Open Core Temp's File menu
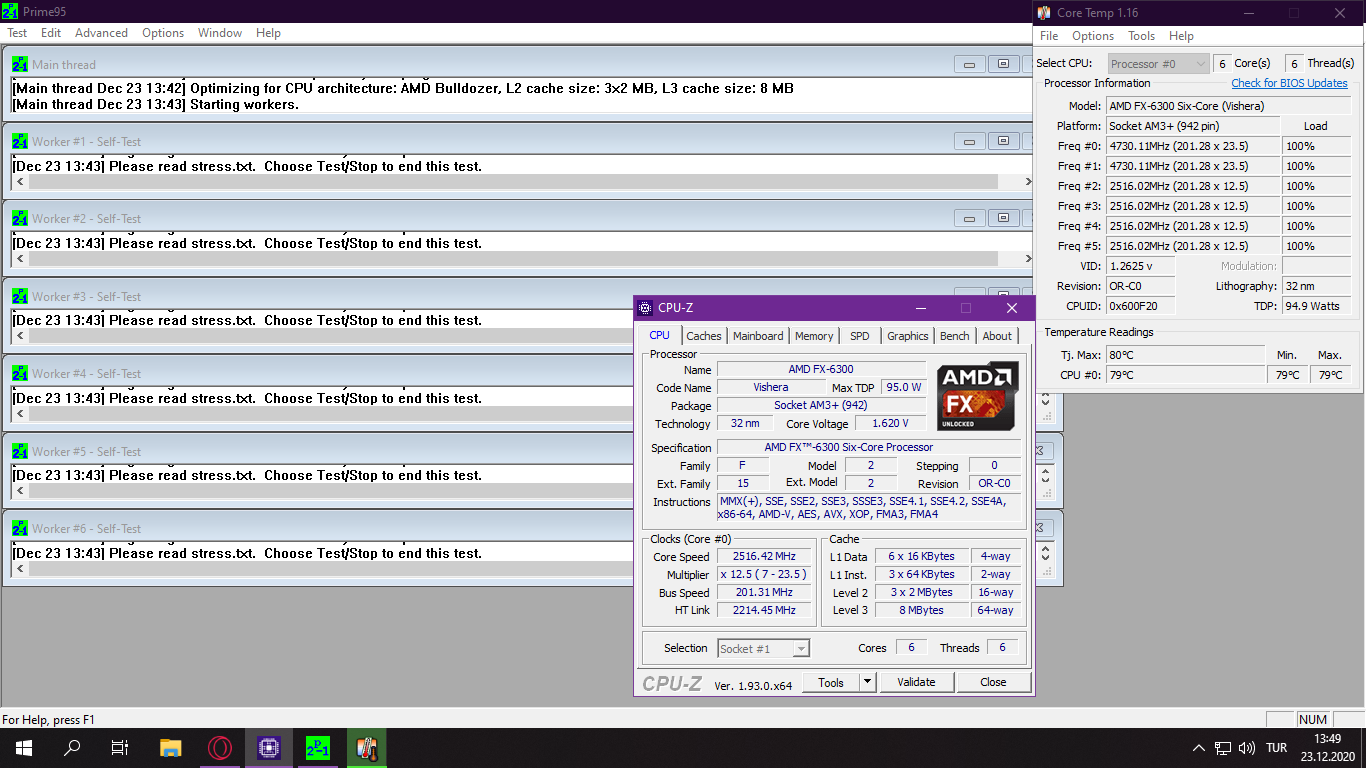Image resolution: width=1366 pixels, height=768 pixels. [1049, 36]
